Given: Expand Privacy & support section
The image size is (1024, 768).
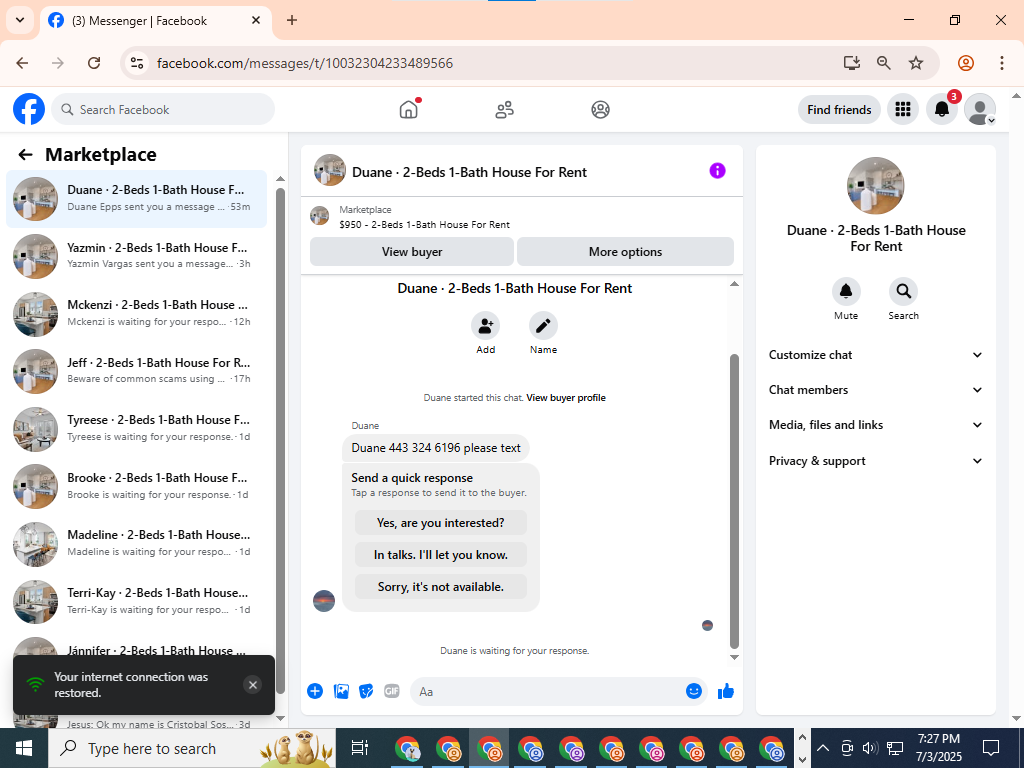Looking at the screenshot, I should coord(876,461).
